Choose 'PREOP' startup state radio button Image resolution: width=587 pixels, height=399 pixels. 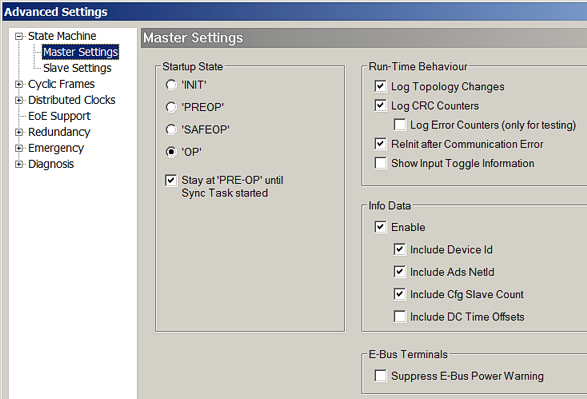click(171, 107)
